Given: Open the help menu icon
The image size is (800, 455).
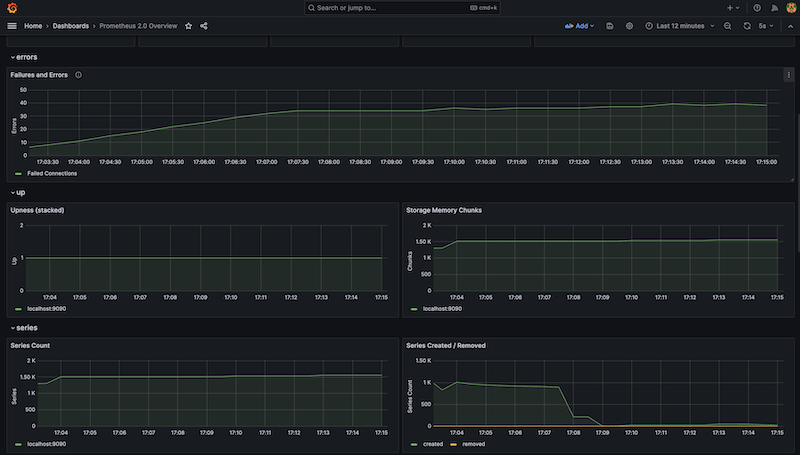Looking at the screenshot, I should coord(757,8).
